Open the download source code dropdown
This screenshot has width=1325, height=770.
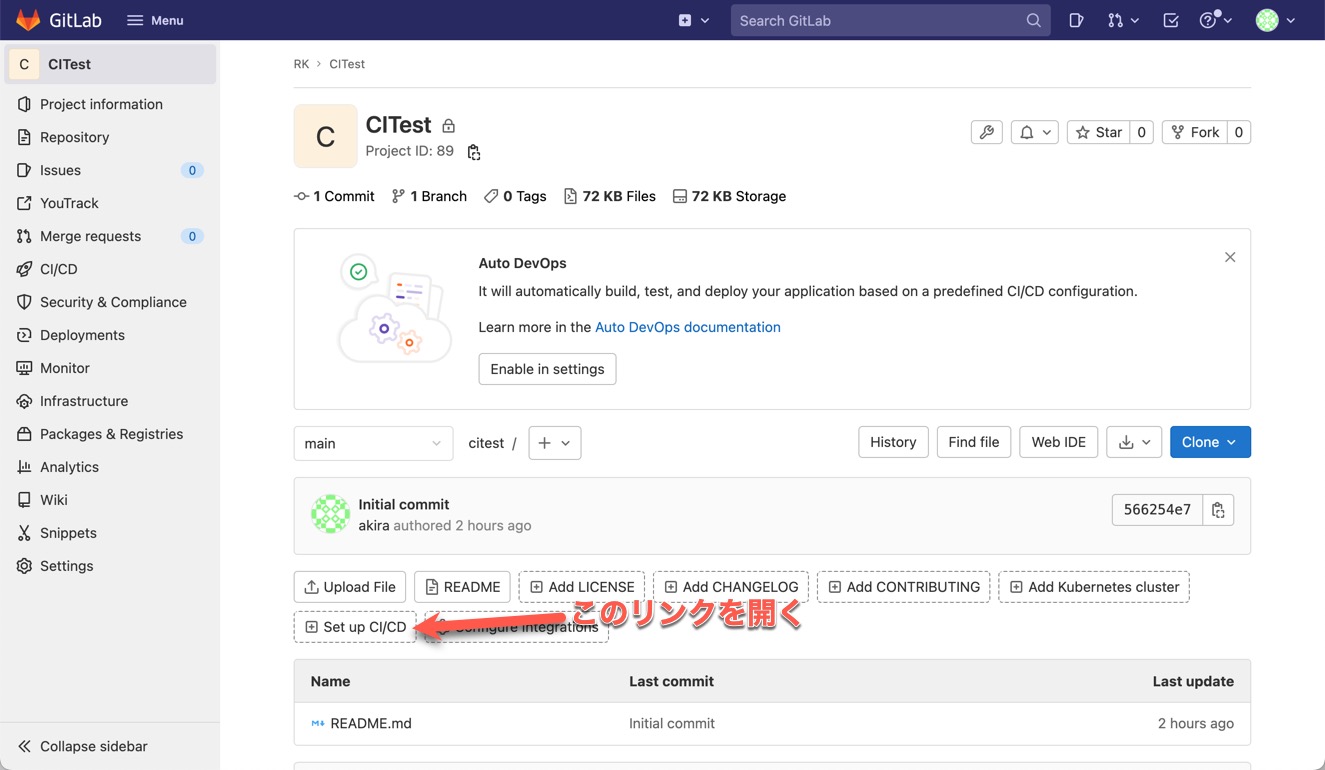(1134, 442)
